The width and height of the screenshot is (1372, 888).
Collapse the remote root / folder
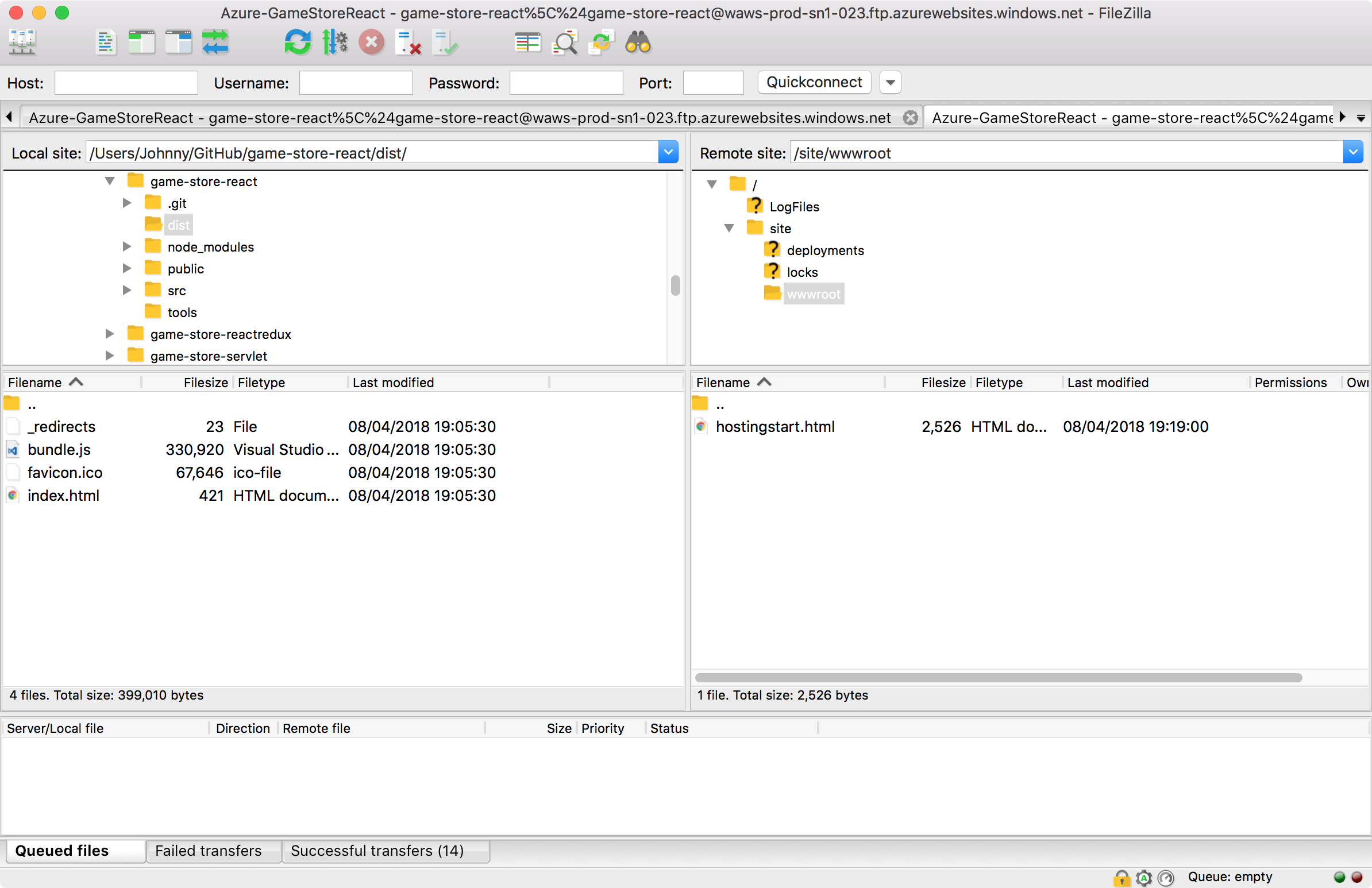712,184
